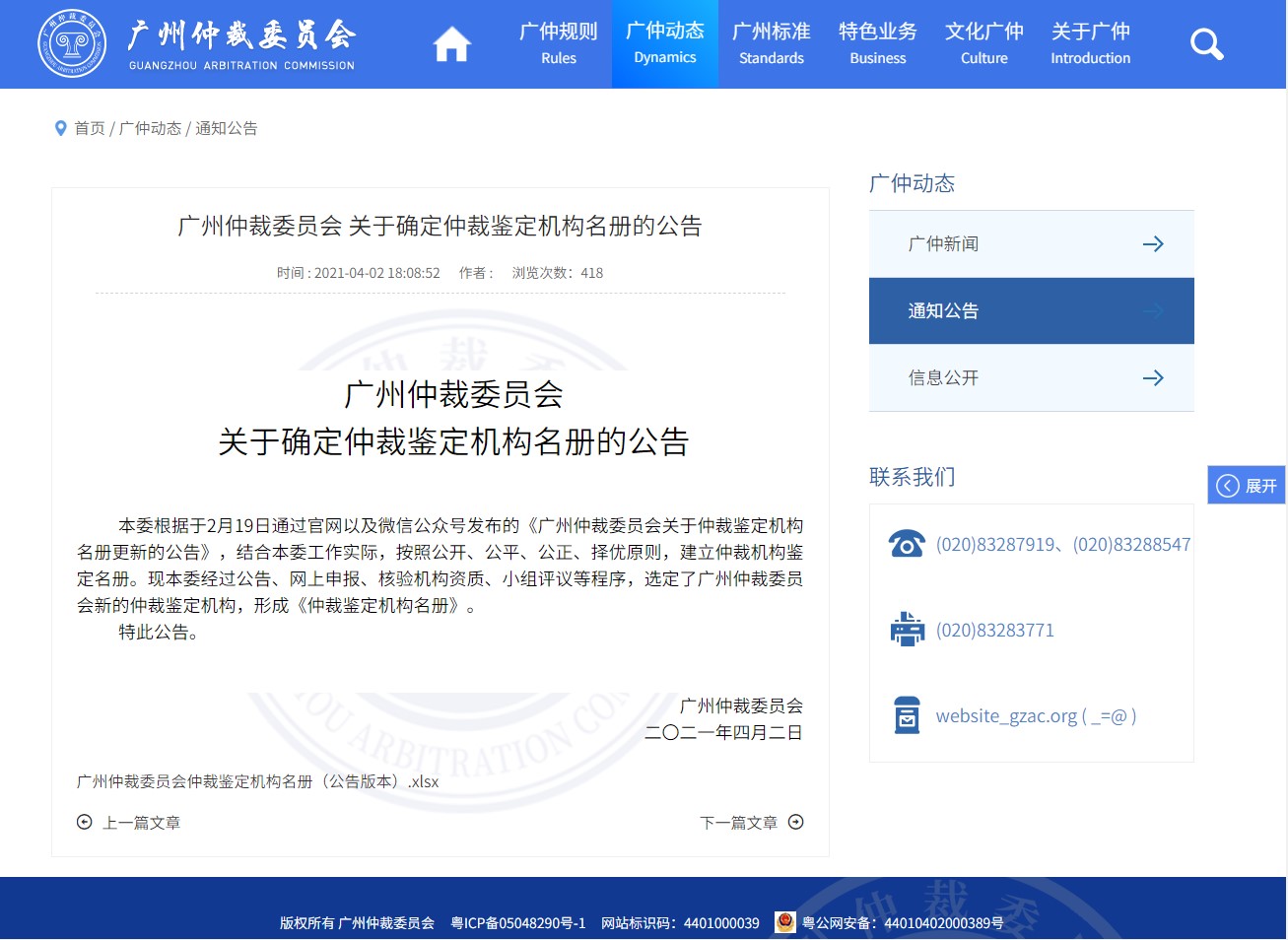Select 信息公开 in the sidebar
The image size is (1288, 940).
coord(1032,378)
